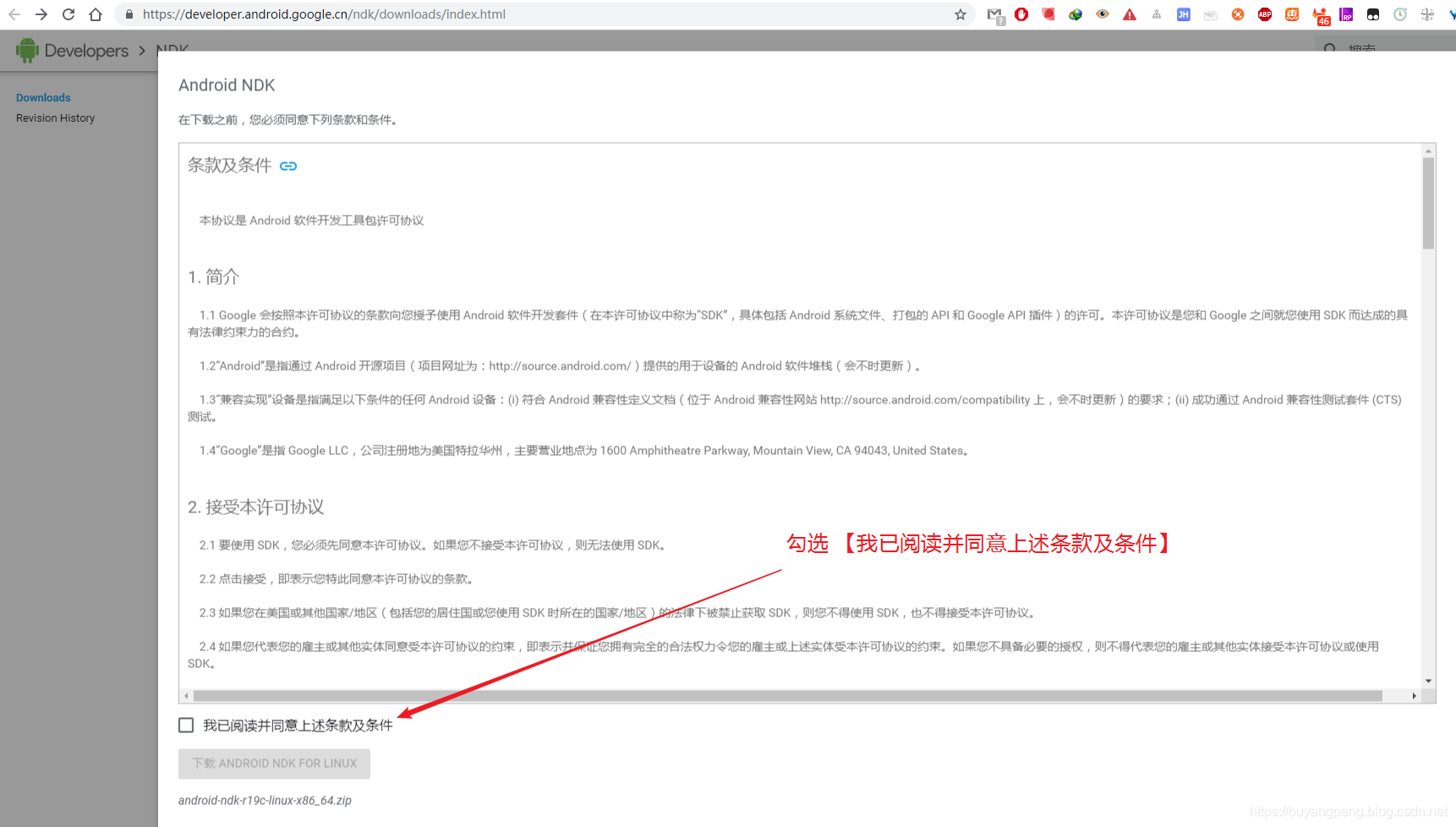Screen dimensions: 1456x827
Task: Click the terms box scroll-left arrow
Action: tap(186, 696)
